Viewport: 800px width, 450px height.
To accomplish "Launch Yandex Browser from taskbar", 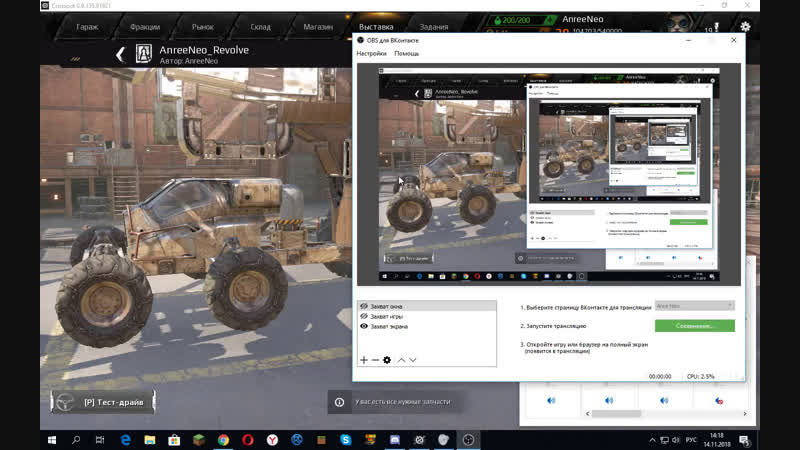I will pos(272,440).
